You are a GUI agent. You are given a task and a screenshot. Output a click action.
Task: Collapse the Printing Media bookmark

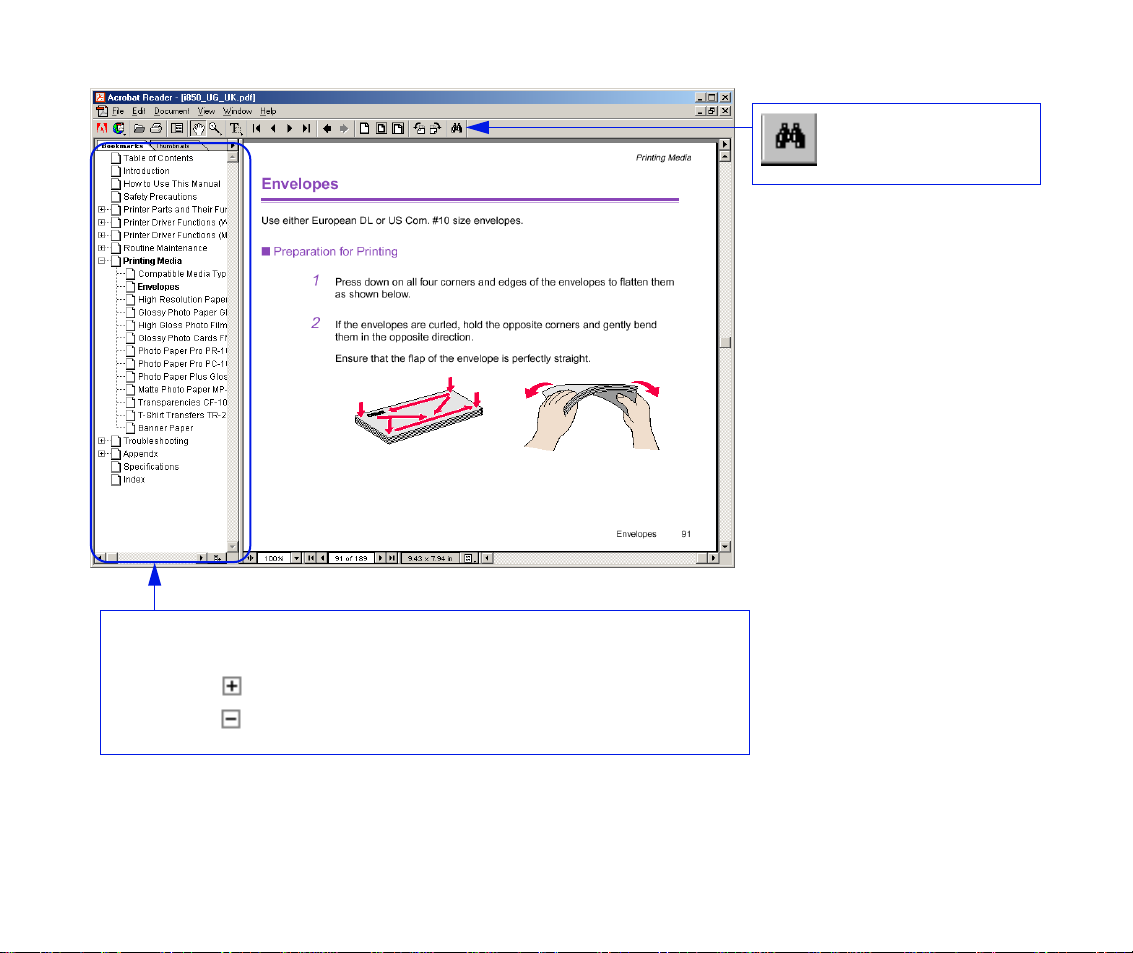click(x=102, y=261)
